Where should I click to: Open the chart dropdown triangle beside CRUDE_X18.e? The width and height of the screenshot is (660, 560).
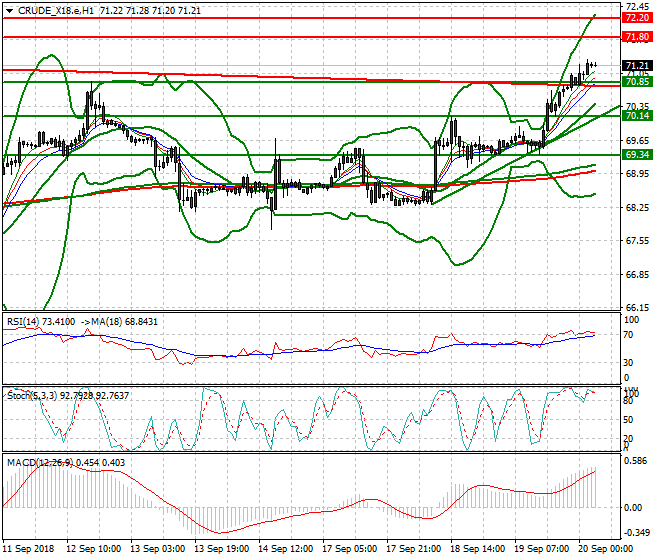[9, 11]
